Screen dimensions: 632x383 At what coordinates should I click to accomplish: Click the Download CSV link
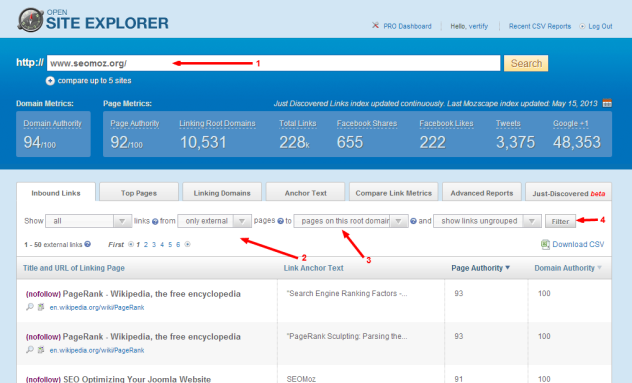(x=578, y=244)
